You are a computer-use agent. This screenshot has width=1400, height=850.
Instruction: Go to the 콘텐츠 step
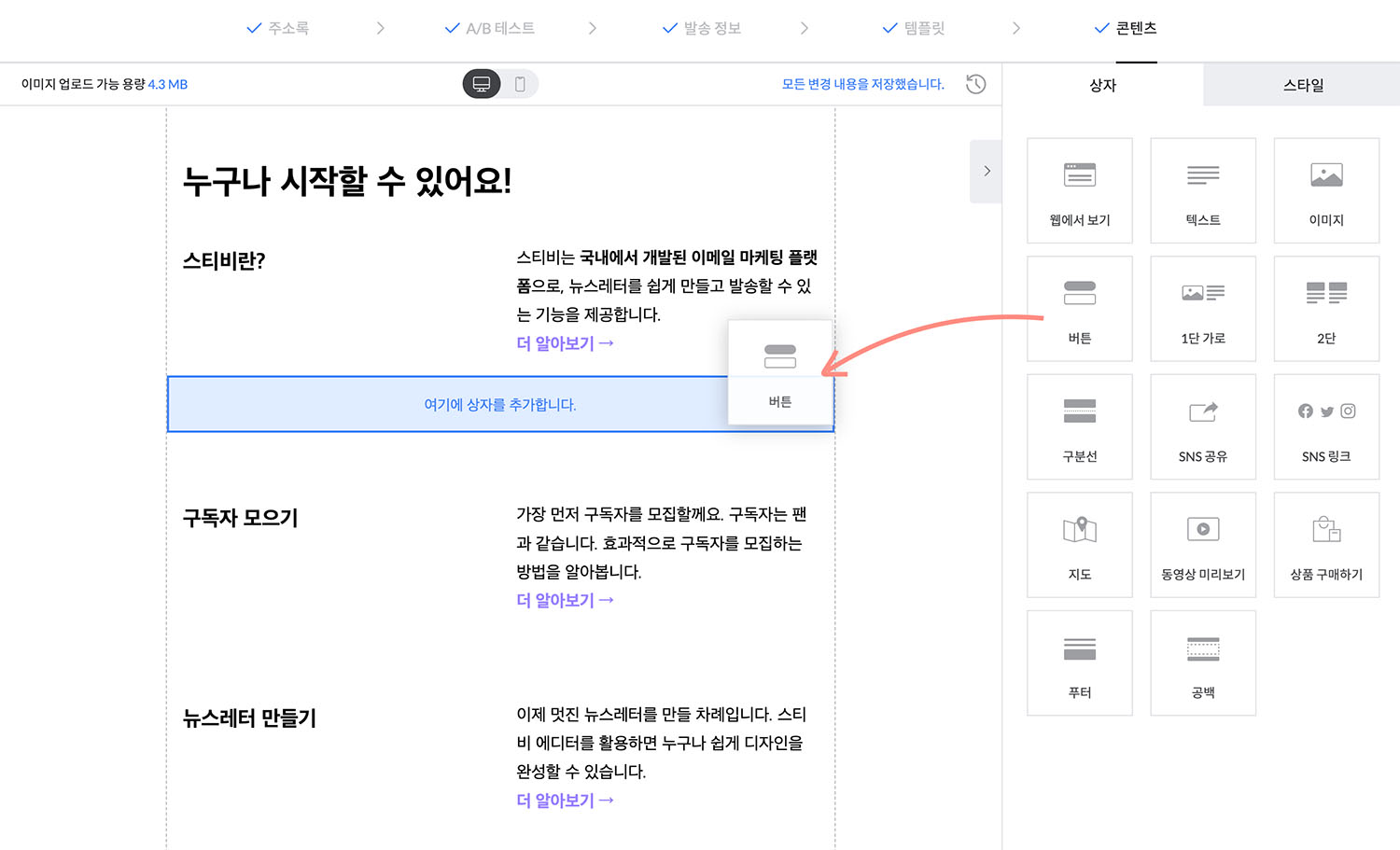(x=1126, y=28)
